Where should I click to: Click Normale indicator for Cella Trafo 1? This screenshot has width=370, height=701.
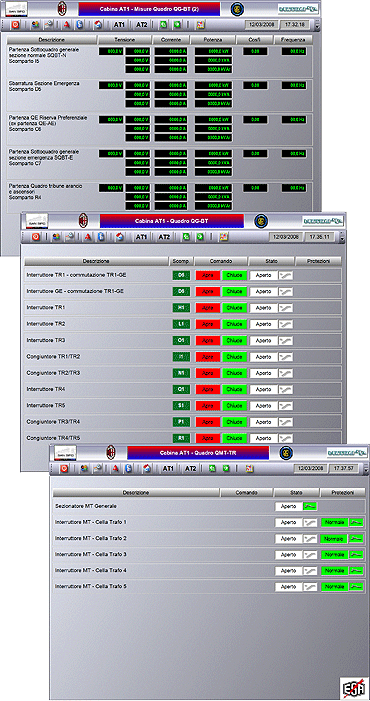(335, 522)
